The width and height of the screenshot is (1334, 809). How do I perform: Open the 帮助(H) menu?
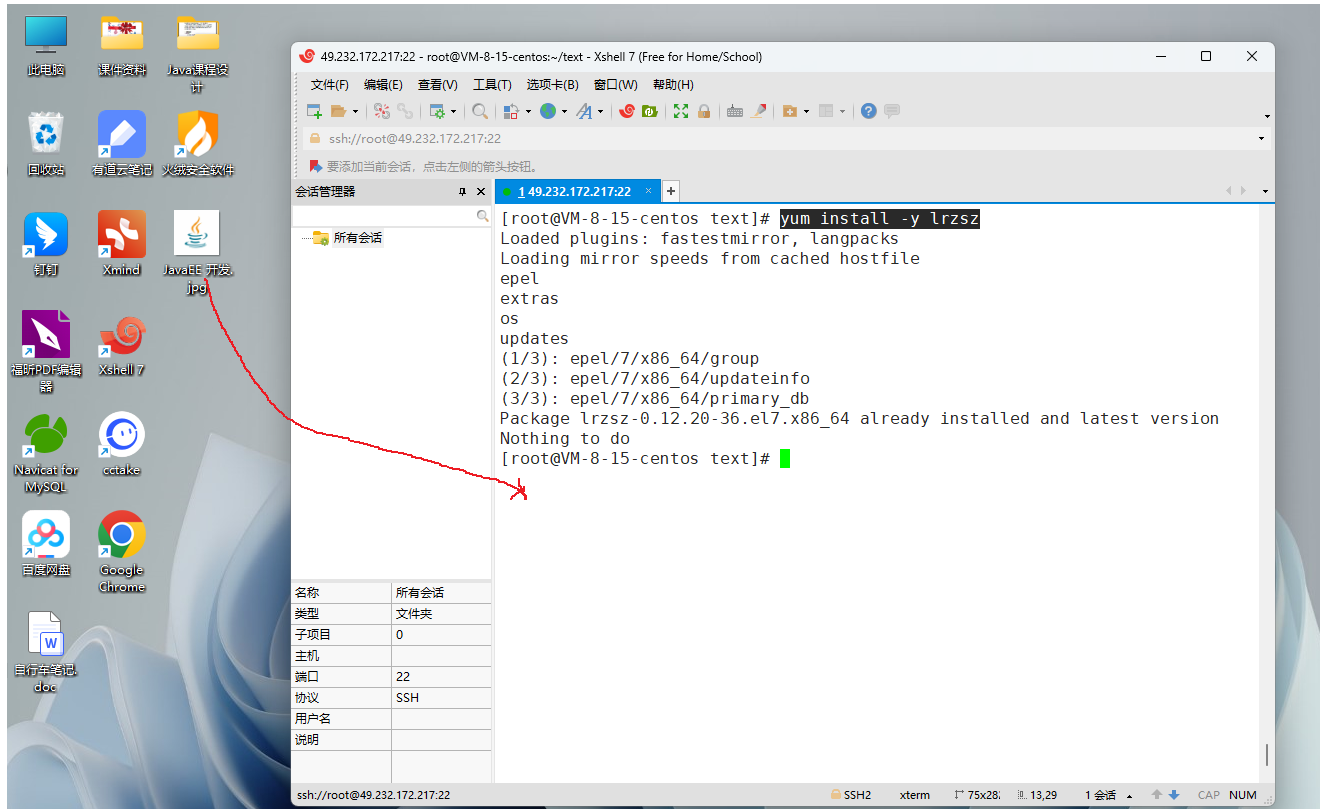tap(673, 85)
